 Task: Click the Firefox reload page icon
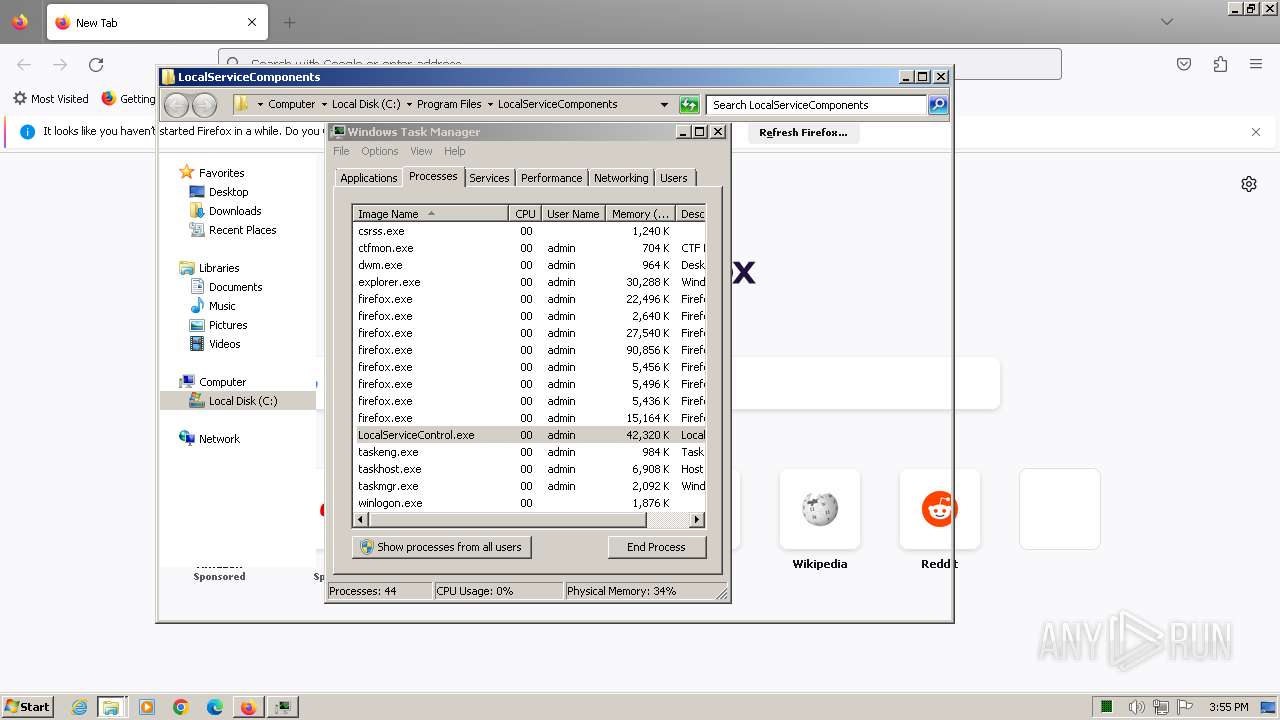tap(96, 65)
